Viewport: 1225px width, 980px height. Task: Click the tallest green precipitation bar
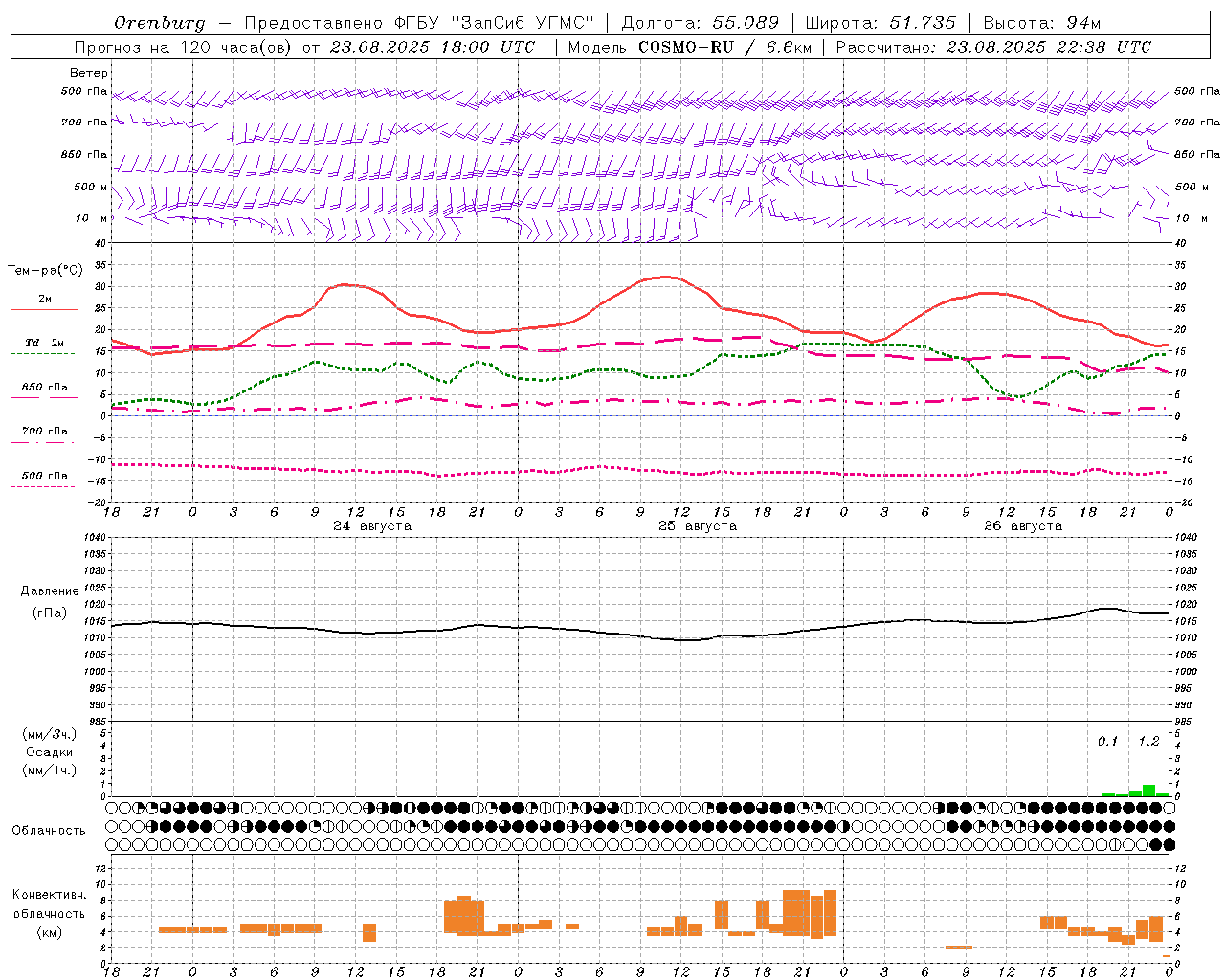click(x=1148, y=791)
